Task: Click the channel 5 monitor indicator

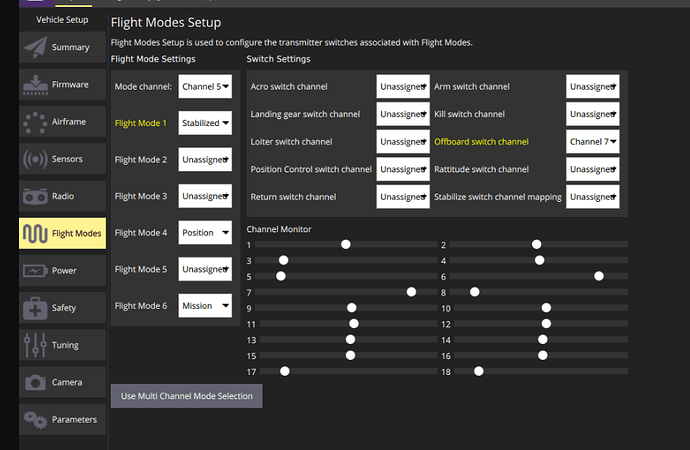Action: (x=281, y=276)
